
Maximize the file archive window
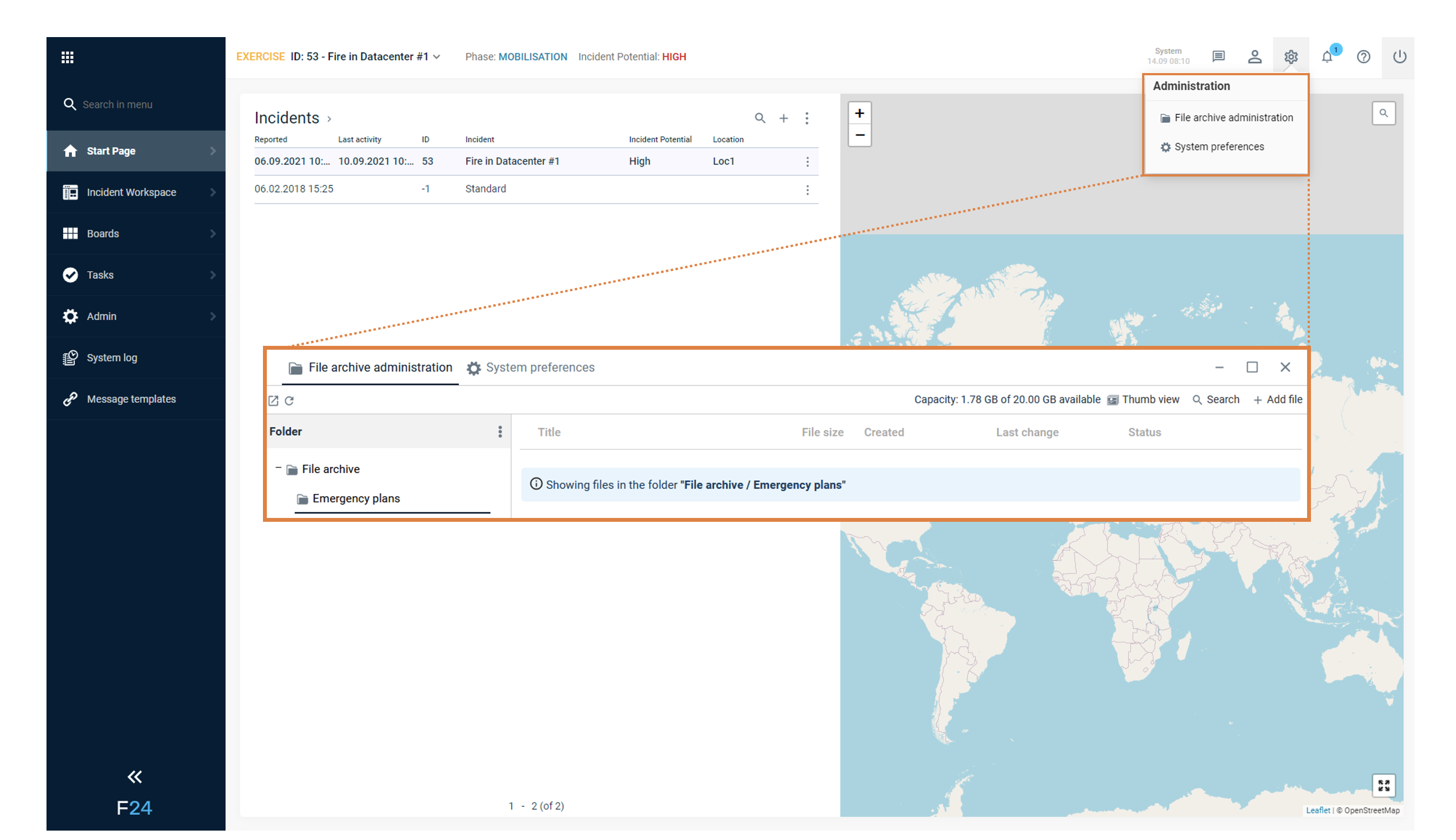1252,367
